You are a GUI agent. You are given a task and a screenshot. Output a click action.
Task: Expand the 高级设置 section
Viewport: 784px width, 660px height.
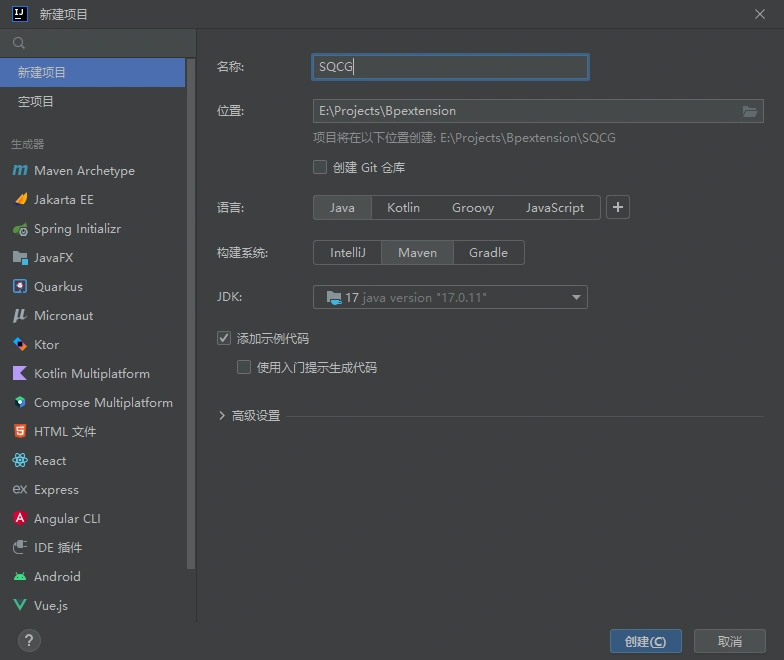(x=222, y=416)
